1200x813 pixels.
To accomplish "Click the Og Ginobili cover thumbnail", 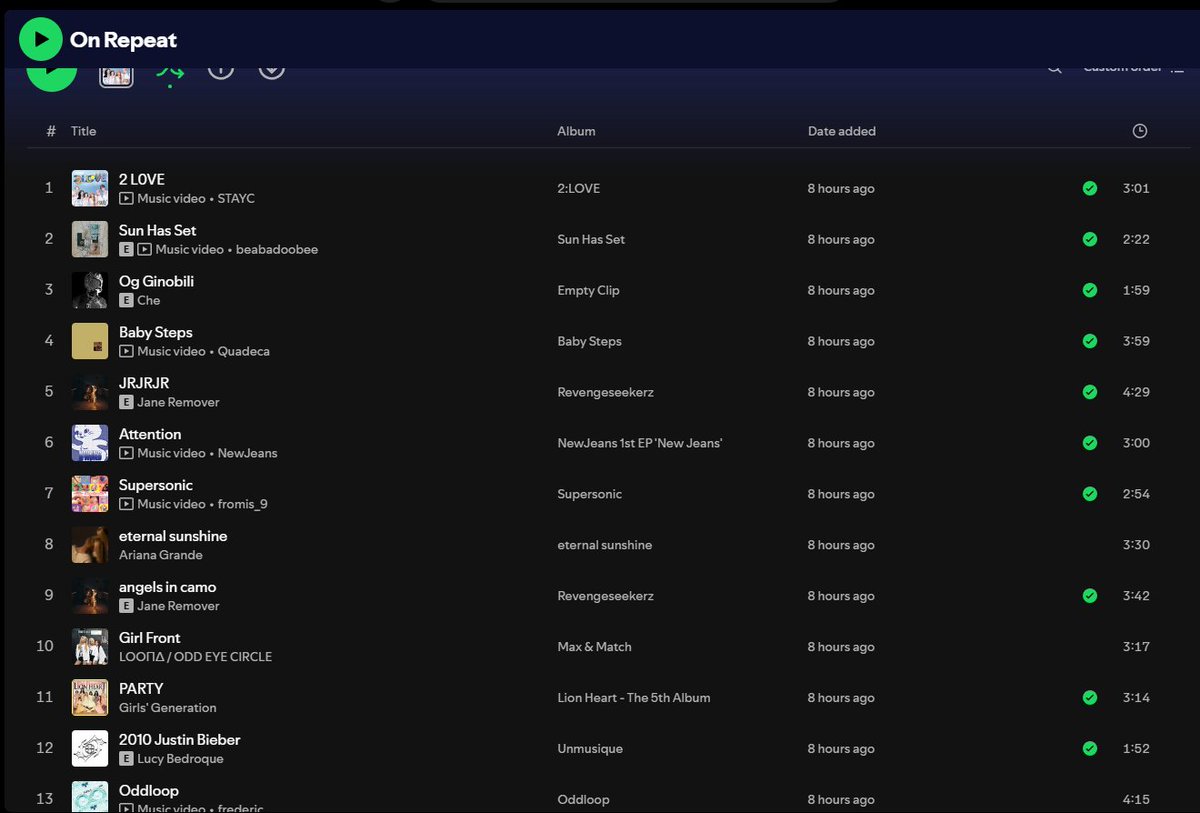I will (90, 290).
